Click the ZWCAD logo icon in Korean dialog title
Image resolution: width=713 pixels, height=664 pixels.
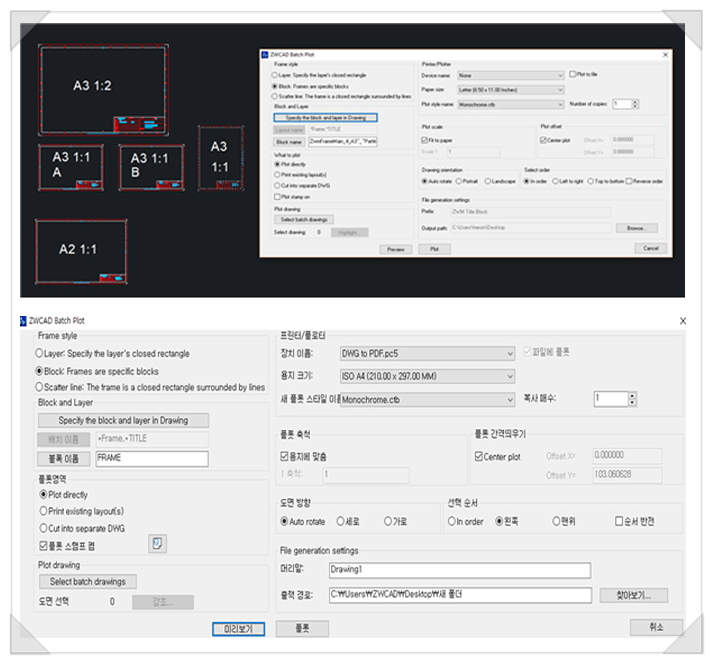coord(23,321)
